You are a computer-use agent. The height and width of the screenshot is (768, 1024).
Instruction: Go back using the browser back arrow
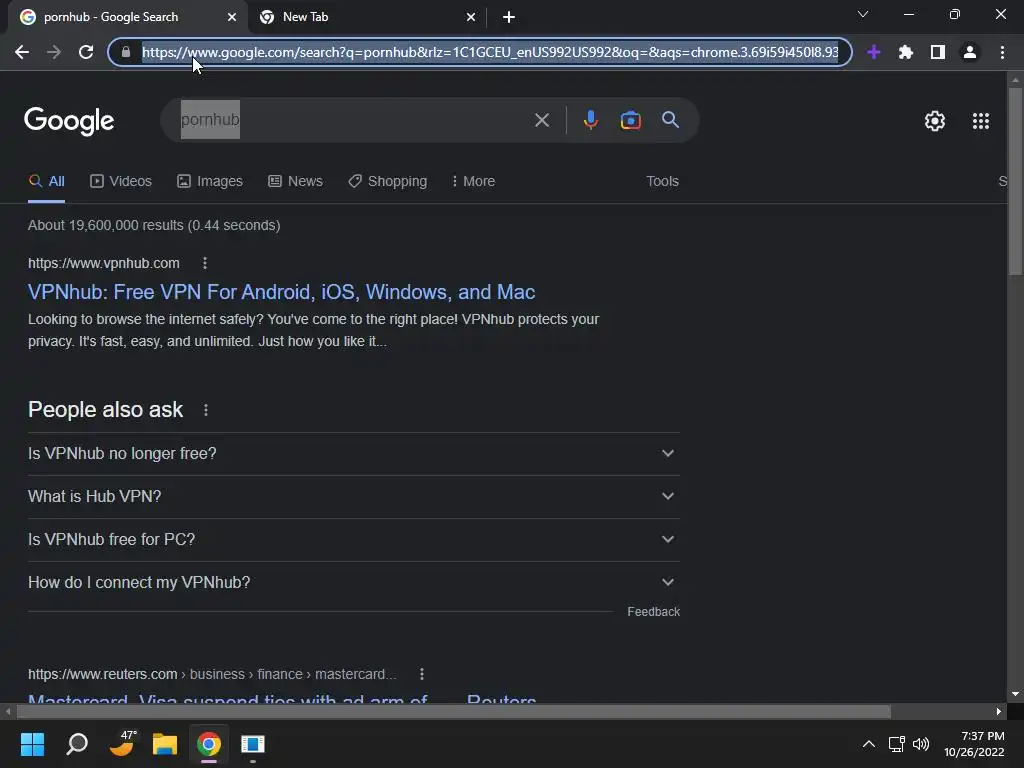22,52
